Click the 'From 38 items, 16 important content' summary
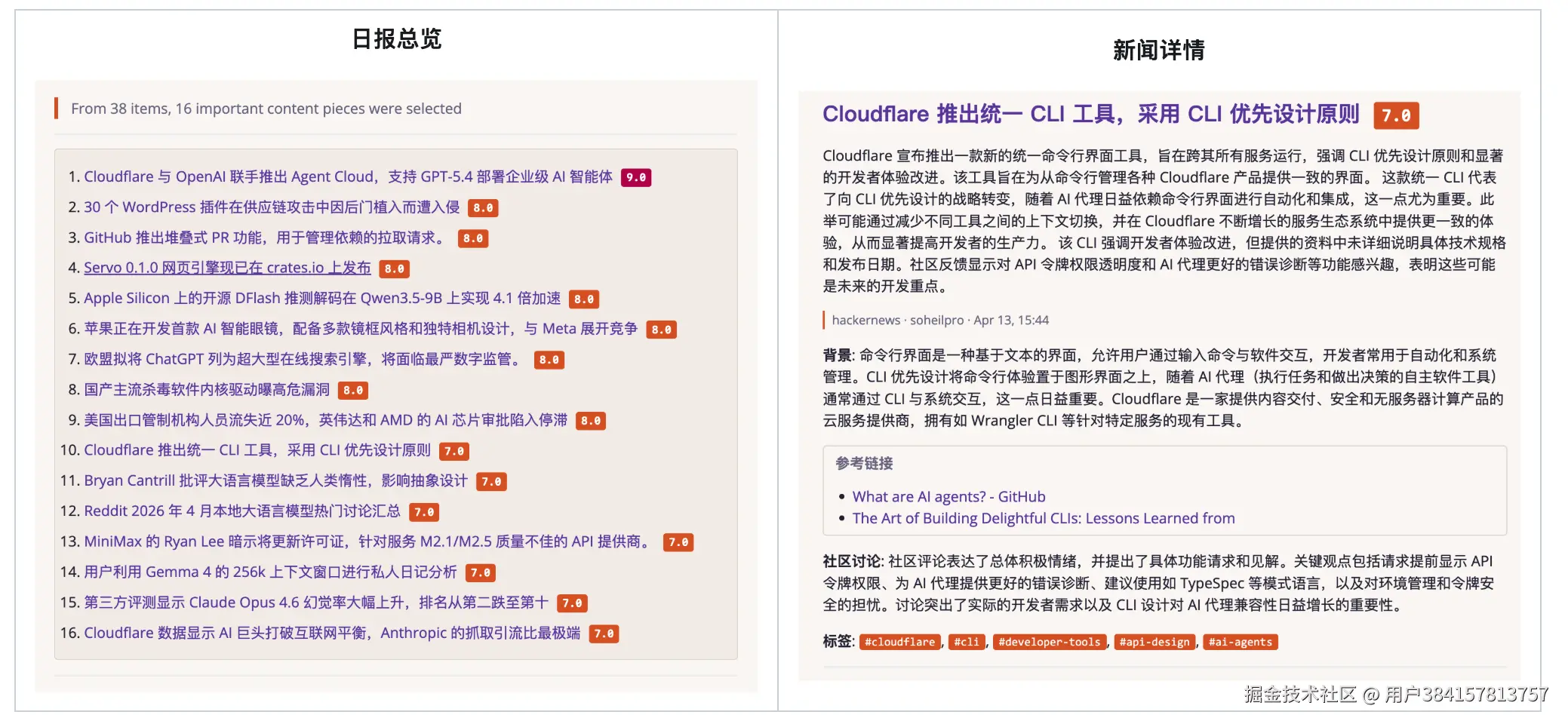The height and width of the screenshot is (724, 1568). pyautogui.click(x=266, y=109)
